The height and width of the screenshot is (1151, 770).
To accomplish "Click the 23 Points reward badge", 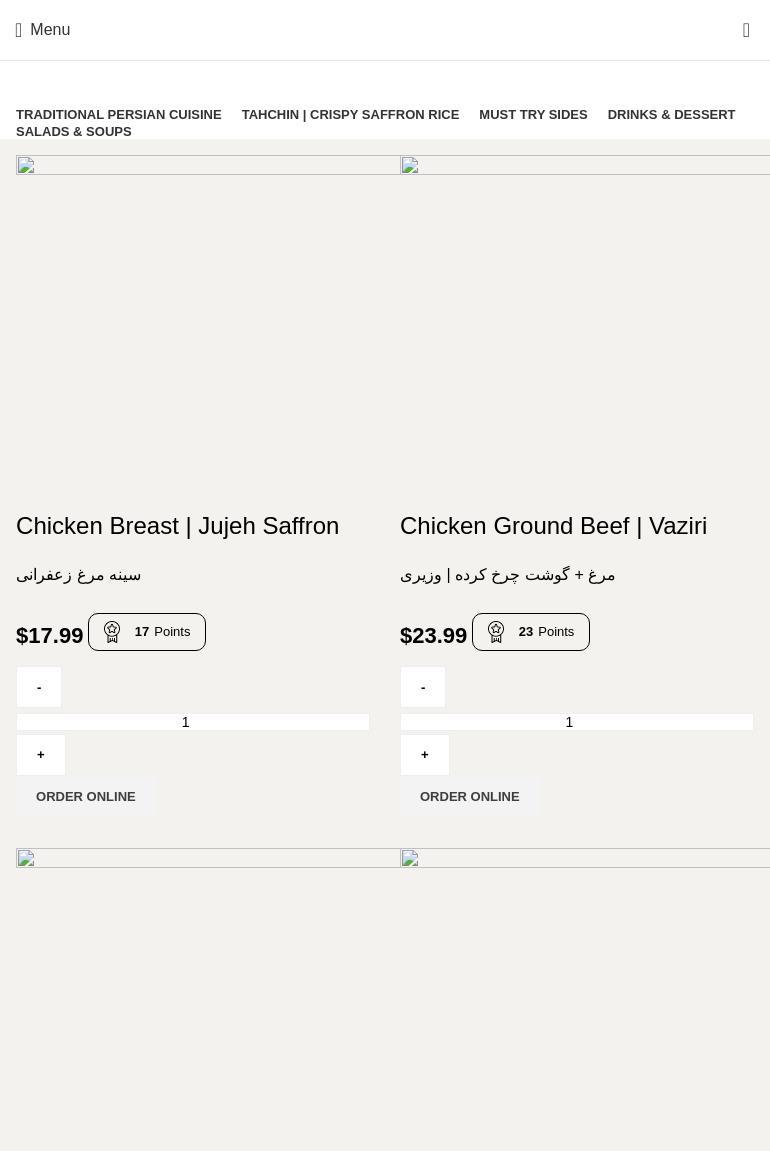I will (531, 632).
